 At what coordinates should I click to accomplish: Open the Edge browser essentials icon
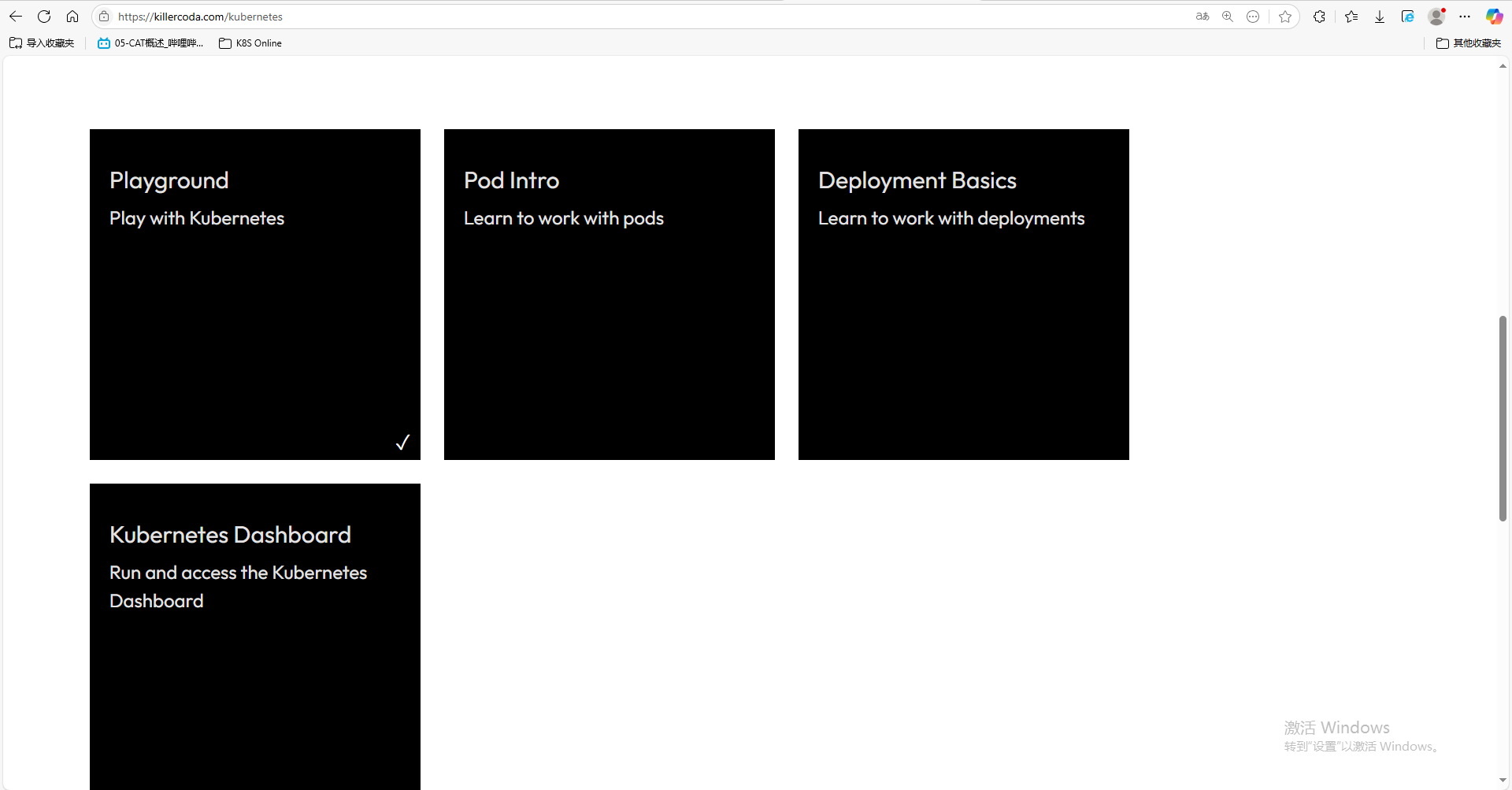click(1408, 17)
